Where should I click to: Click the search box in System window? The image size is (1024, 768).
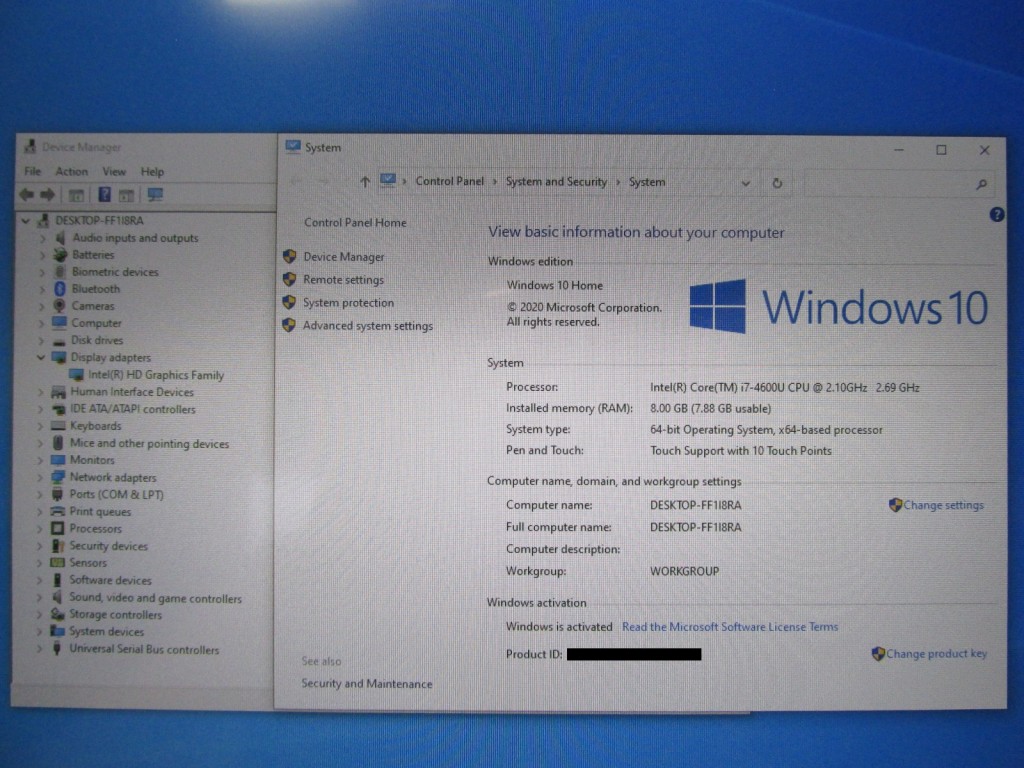click(x=897, y=185)
